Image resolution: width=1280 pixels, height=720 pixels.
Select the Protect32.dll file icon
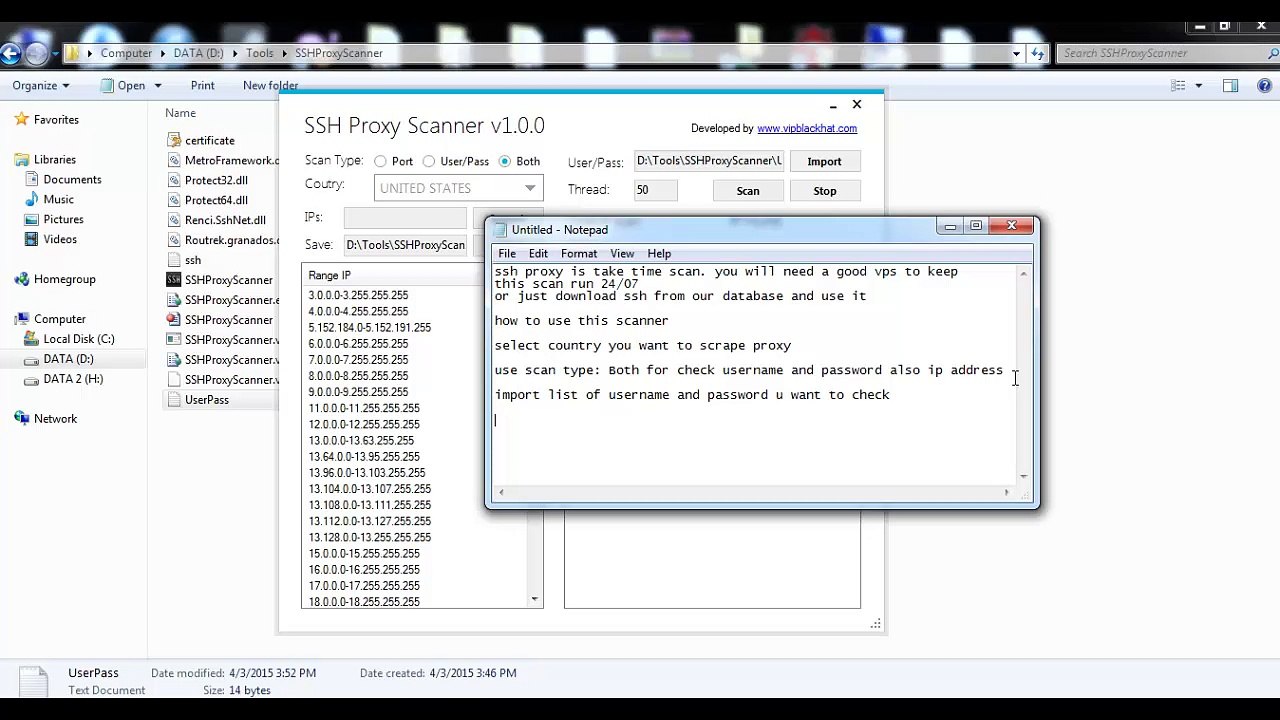(173, 181)
